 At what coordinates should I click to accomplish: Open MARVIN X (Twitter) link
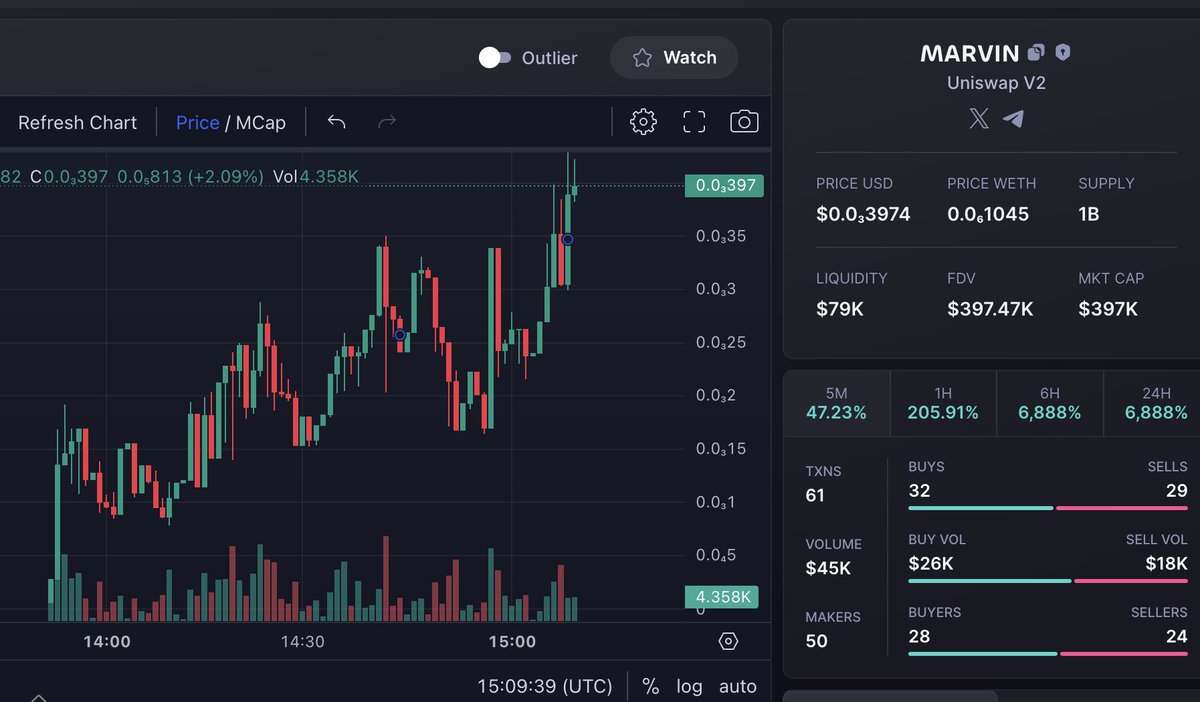(979, 119)
